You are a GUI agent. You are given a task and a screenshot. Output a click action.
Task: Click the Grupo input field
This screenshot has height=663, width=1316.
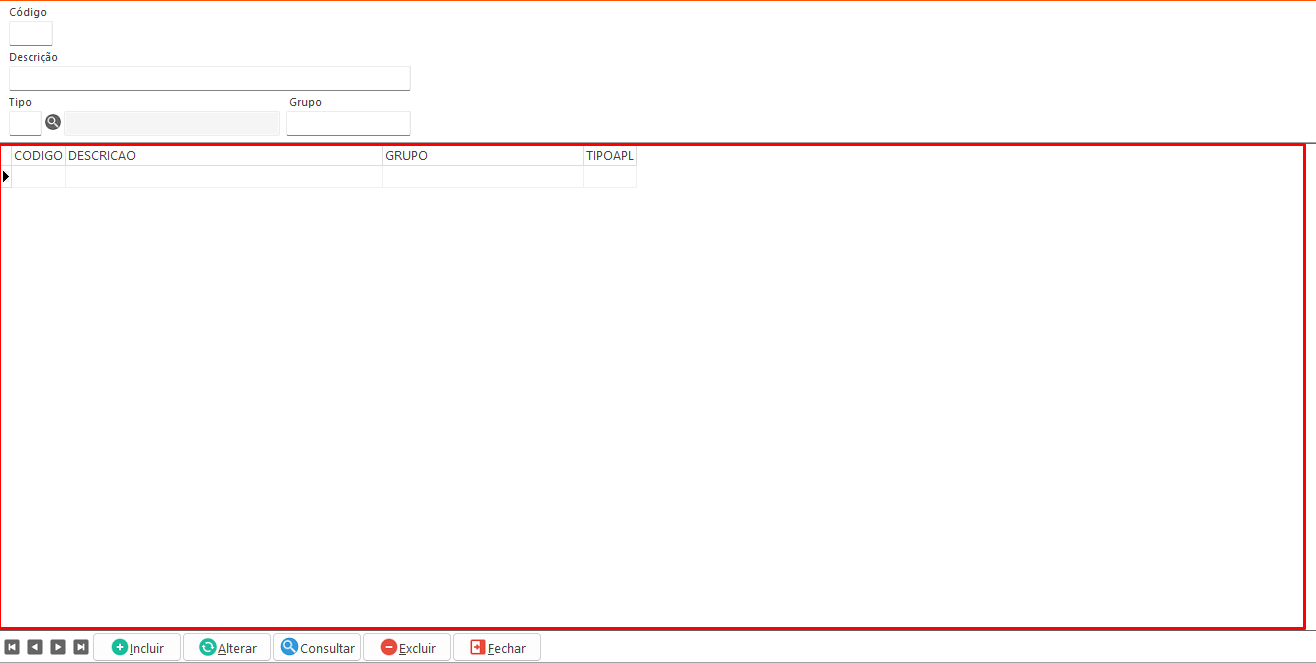pos(348,123)
